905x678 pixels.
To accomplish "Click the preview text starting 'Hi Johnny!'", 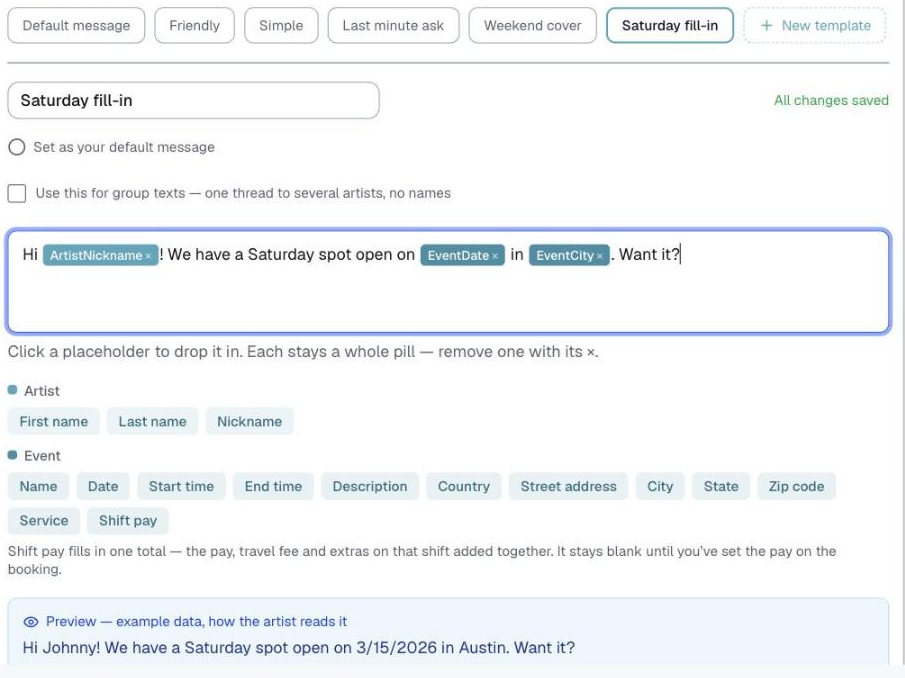I will tap(298, 647).
